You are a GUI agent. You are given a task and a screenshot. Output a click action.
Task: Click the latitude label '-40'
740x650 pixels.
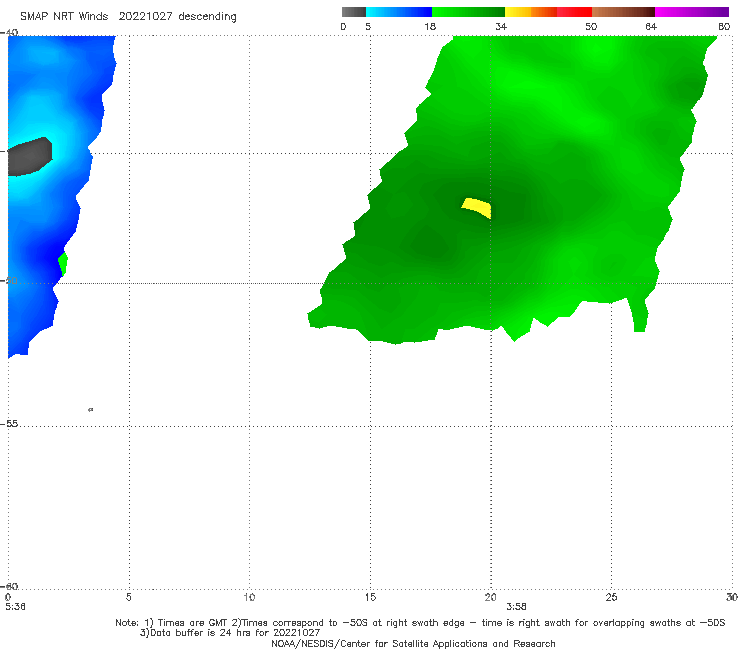(x=9, y=33)
